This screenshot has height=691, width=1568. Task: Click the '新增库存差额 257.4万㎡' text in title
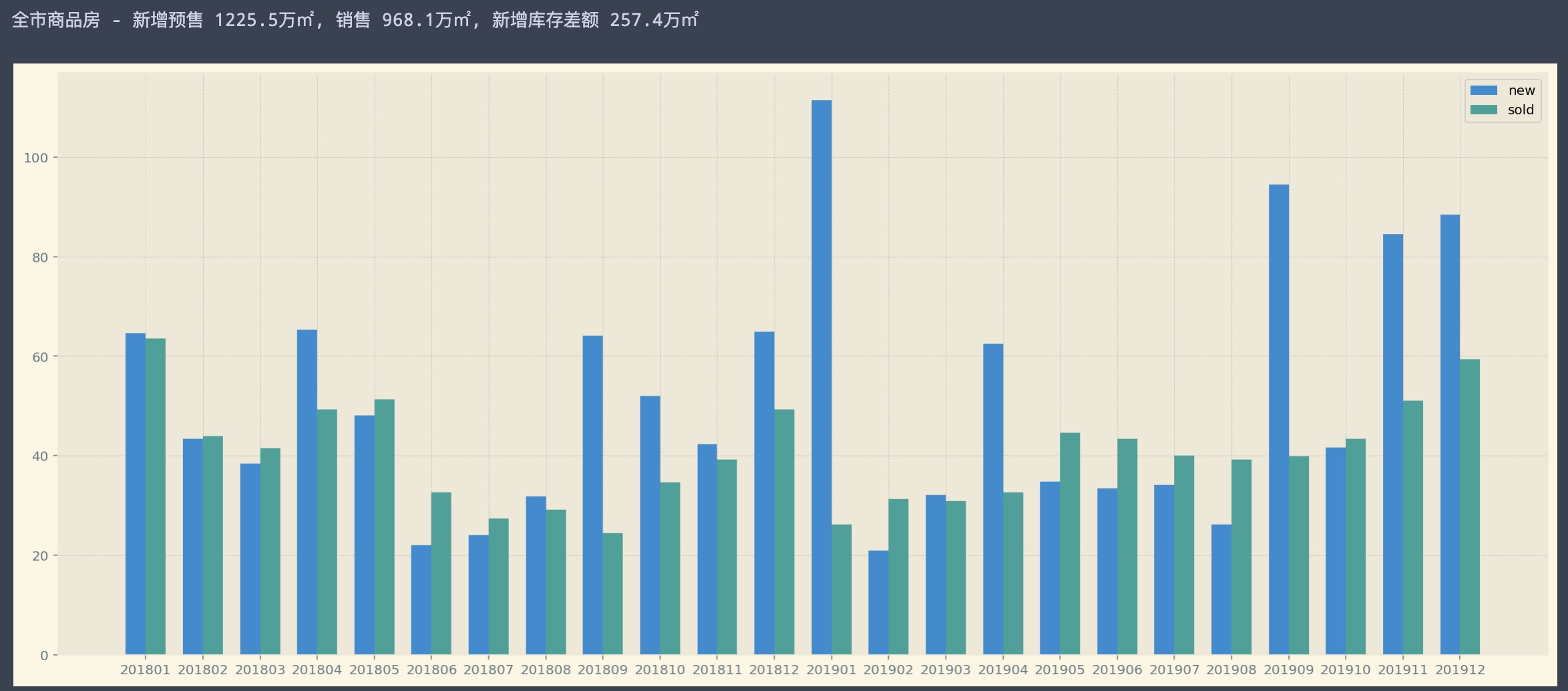tap(595, 20)
